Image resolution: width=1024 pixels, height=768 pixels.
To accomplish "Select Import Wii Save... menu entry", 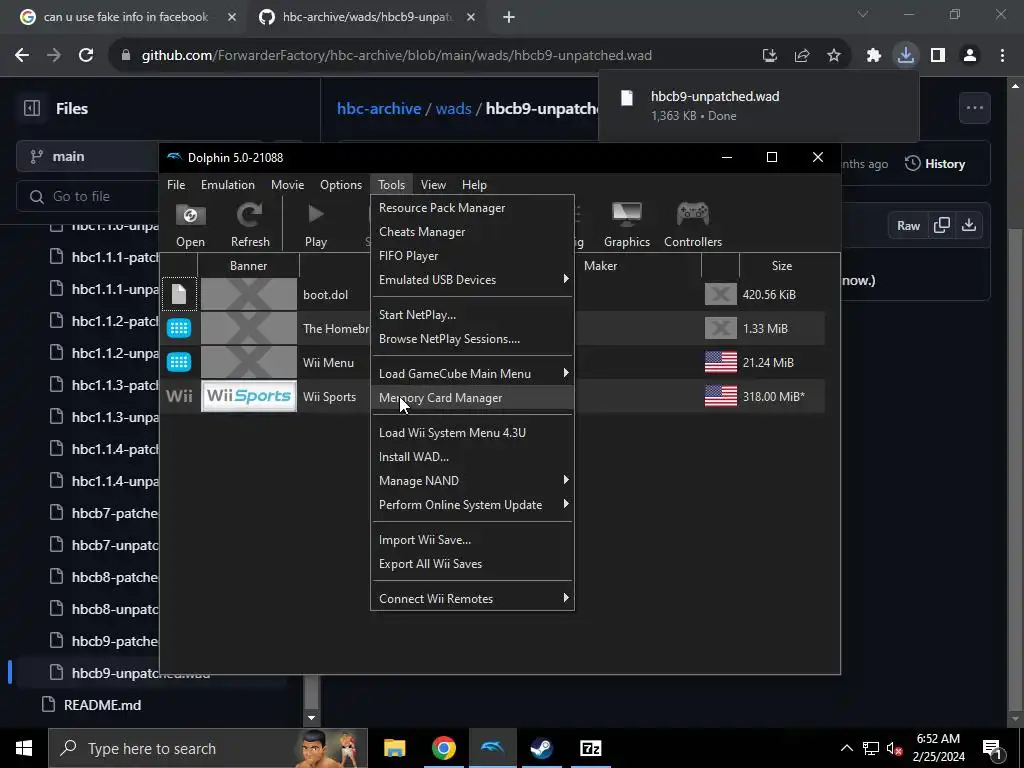I will 472,540.
